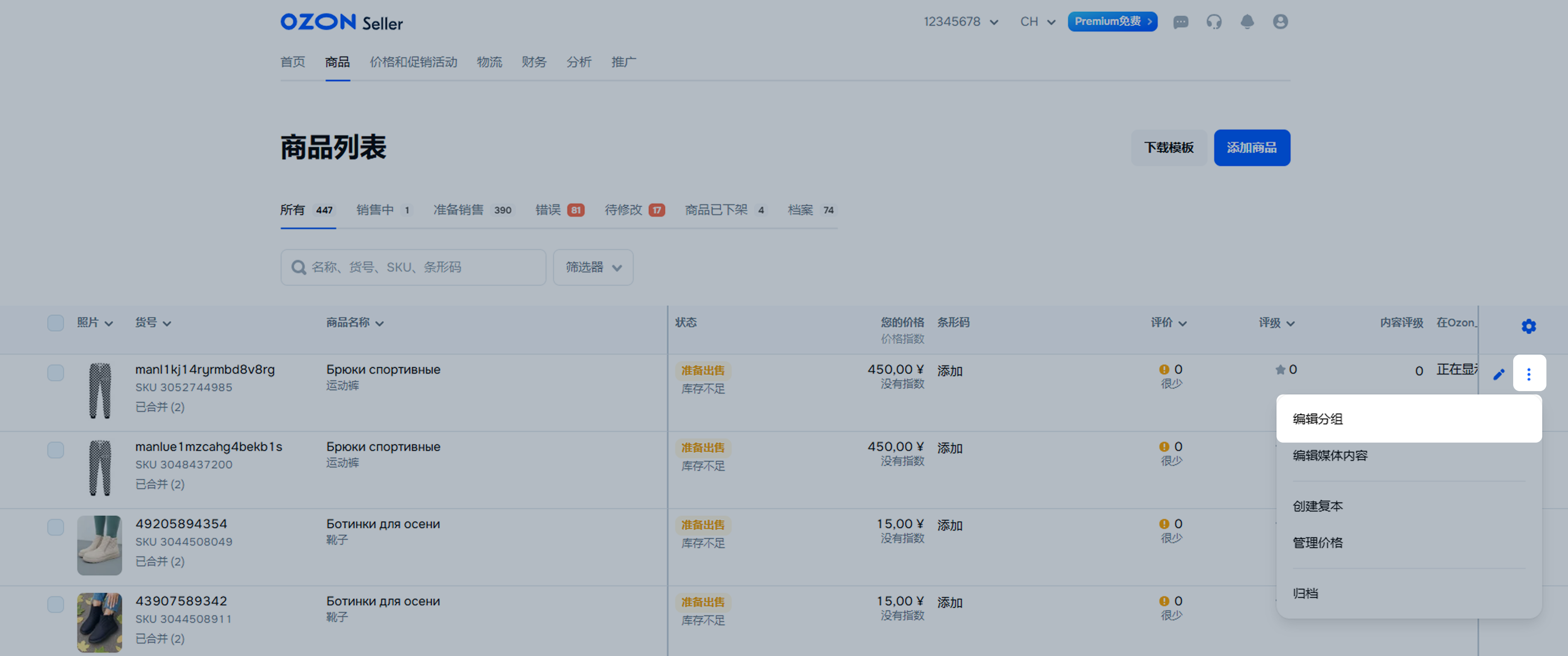Open the notifications bell
Viewport: 1568px width, 656px height.
(1247, 22)
